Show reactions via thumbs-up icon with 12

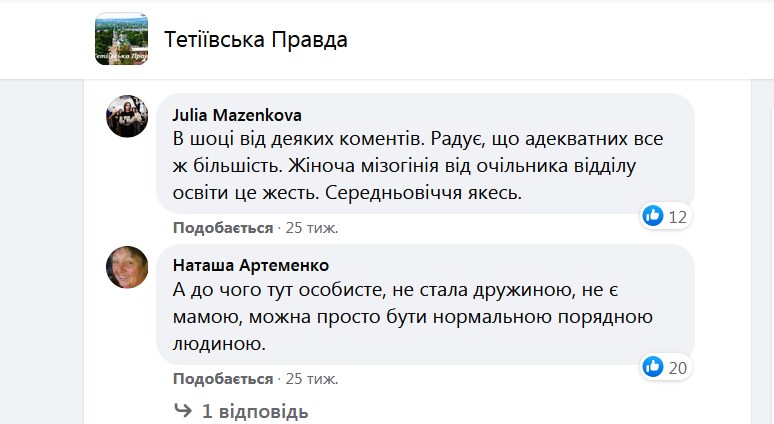click(653, 216)
